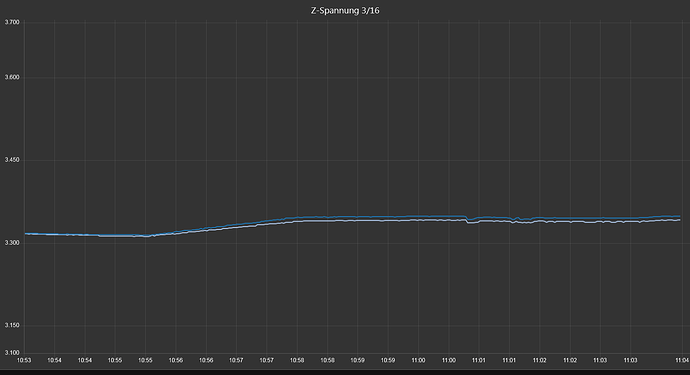Pick the 3.150 y-axis label
Viewport: 690px width, 375px height.
[x=12, y=325]
